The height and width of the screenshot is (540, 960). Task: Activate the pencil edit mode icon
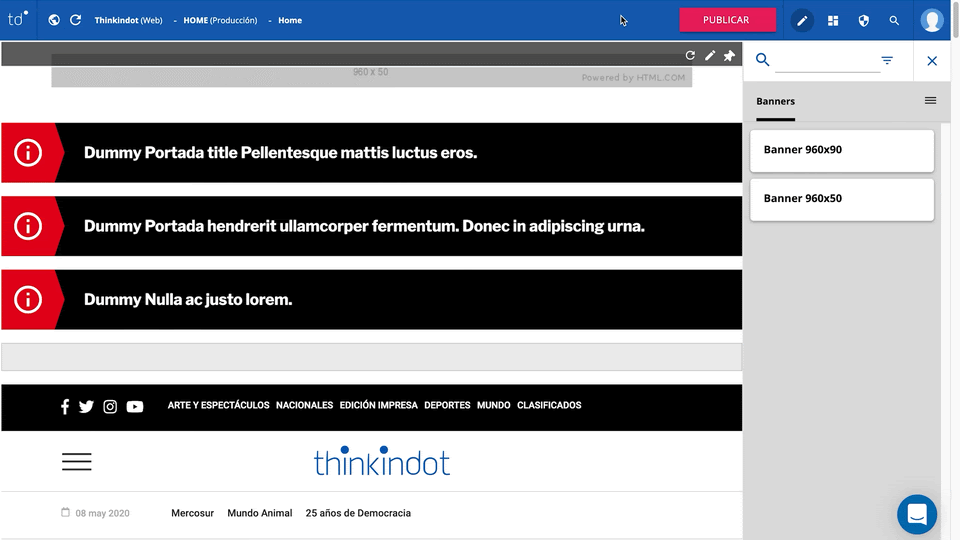[x=802, y=20]
